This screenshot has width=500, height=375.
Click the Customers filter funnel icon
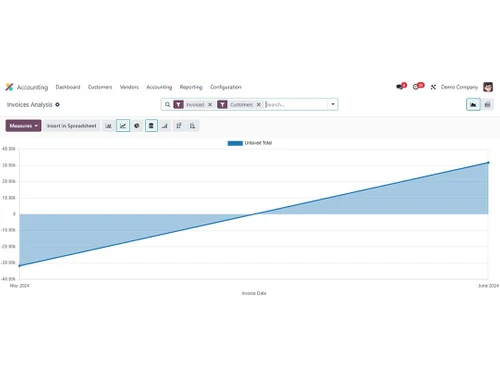point(222,105)
